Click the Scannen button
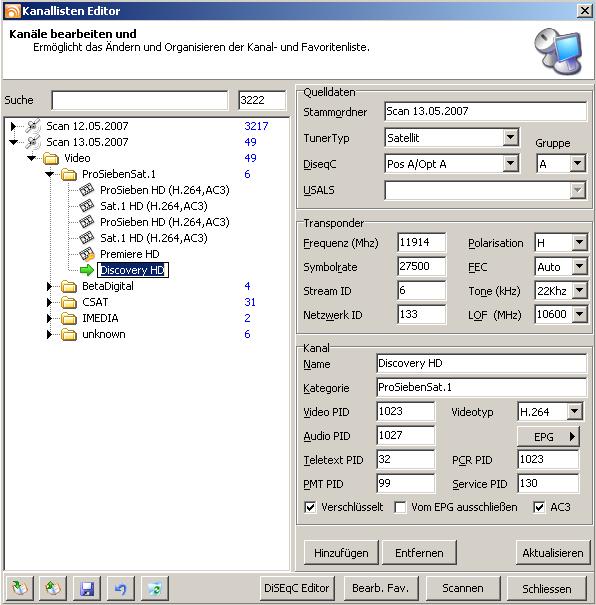Image resolution: width=596 pixels, height=605 pixels. pyautogui.click(x=463, y=588)
